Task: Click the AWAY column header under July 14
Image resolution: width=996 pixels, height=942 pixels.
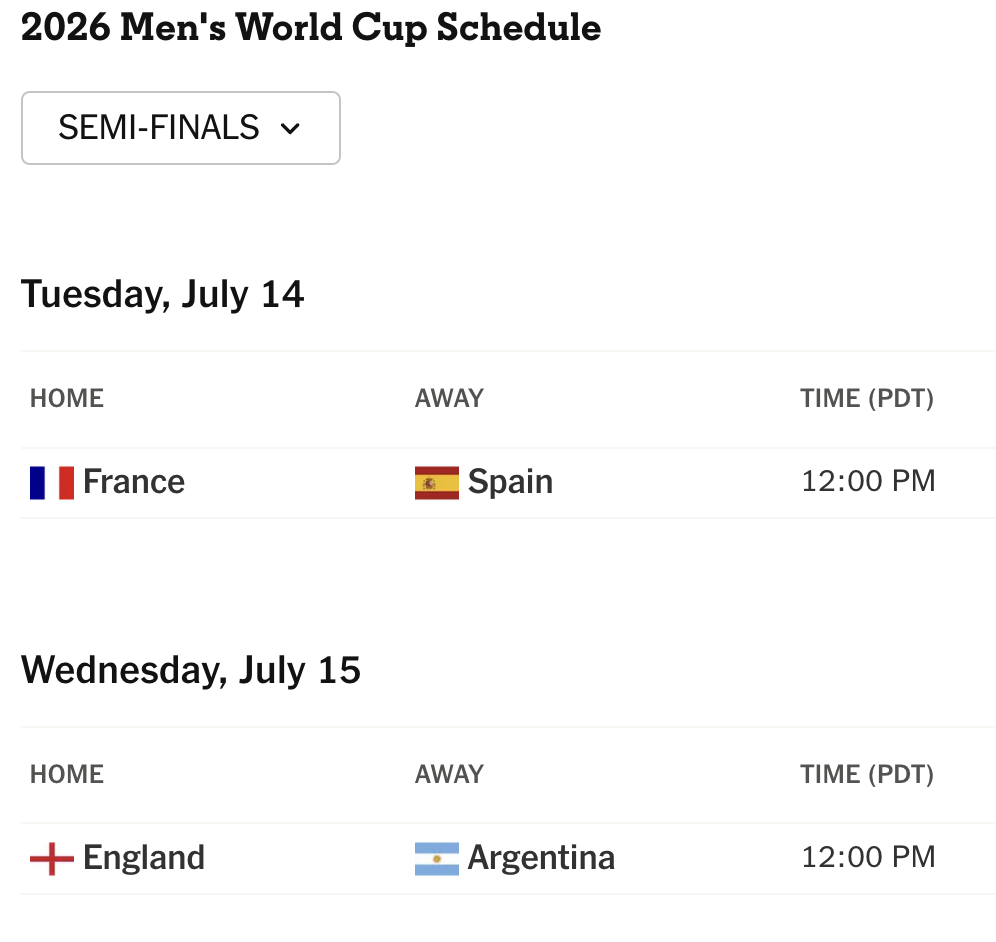Action: click(449, 398)
